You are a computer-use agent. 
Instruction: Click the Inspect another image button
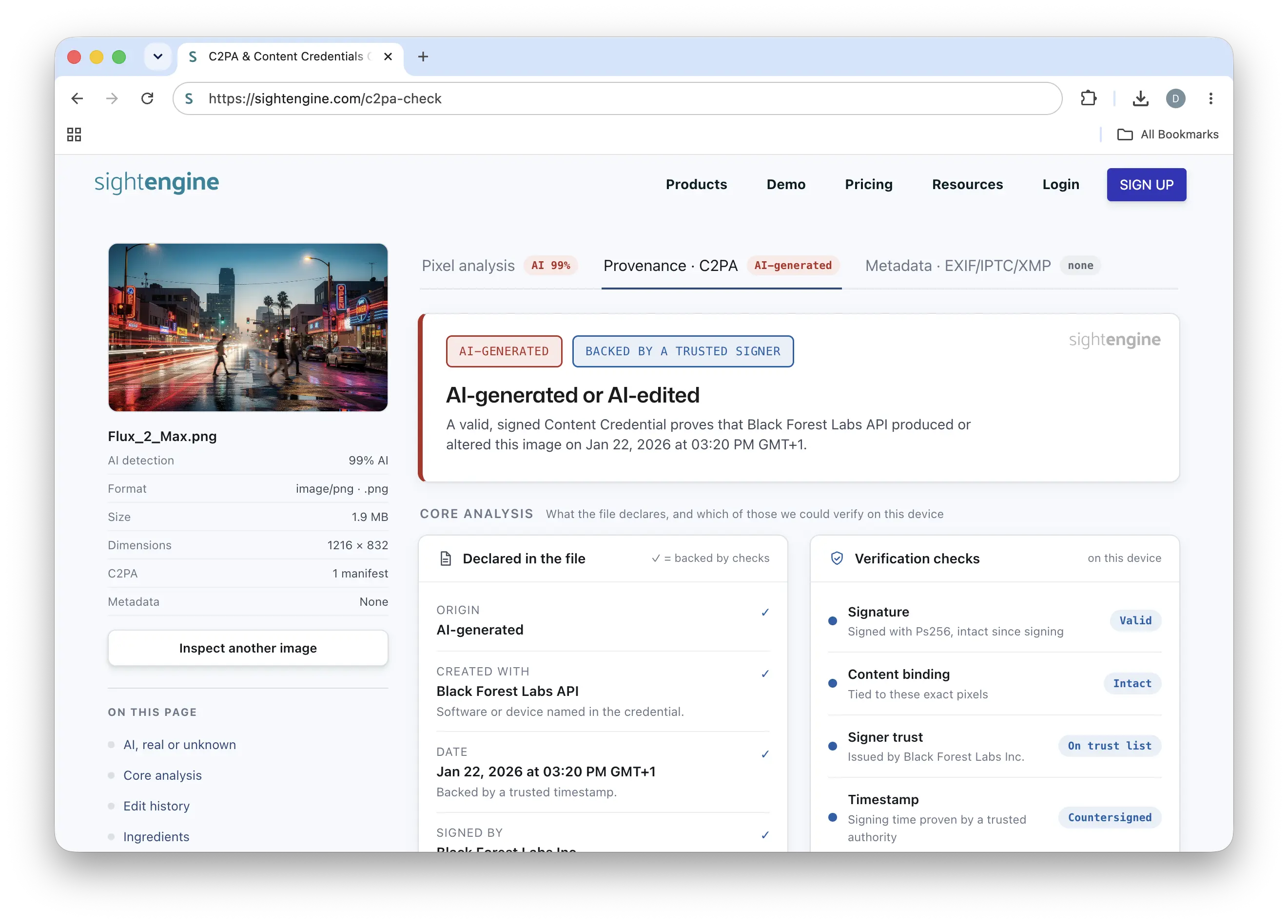[248, 648]
